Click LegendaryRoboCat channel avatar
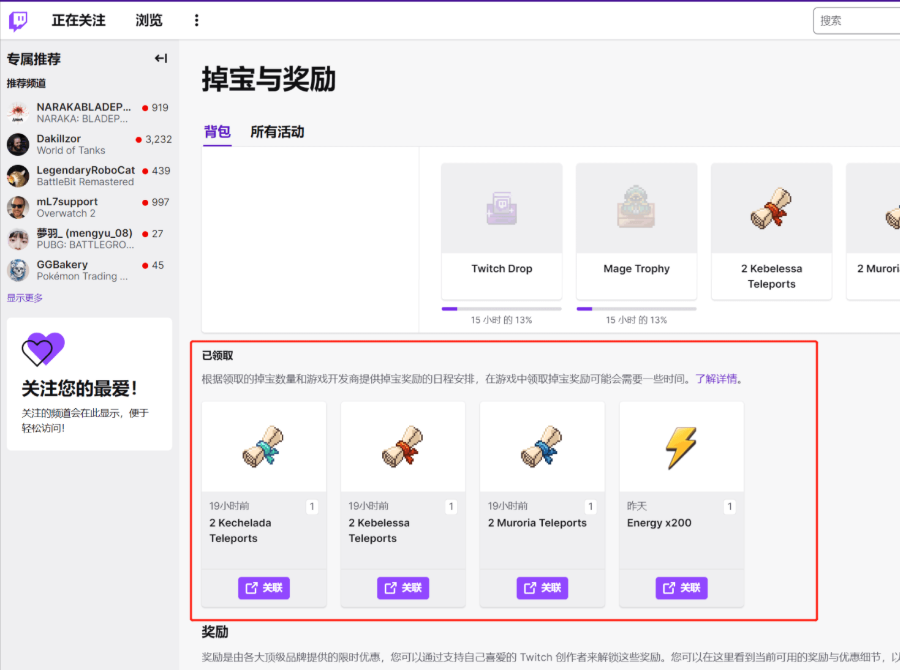This screenshot has width=900, height=670. pos(16,175)
